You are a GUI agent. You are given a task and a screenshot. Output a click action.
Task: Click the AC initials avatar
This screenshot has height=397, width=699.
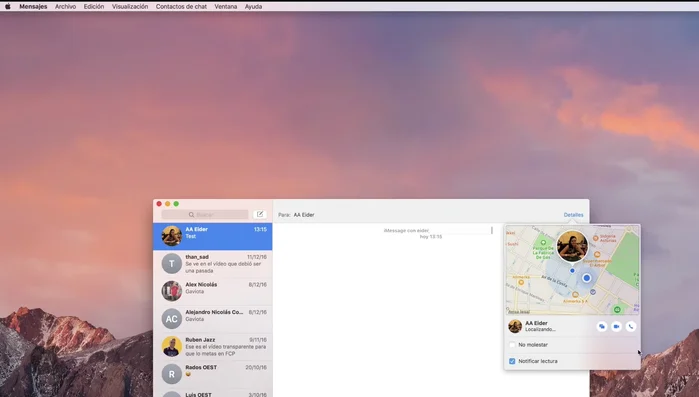pos(172,319)
